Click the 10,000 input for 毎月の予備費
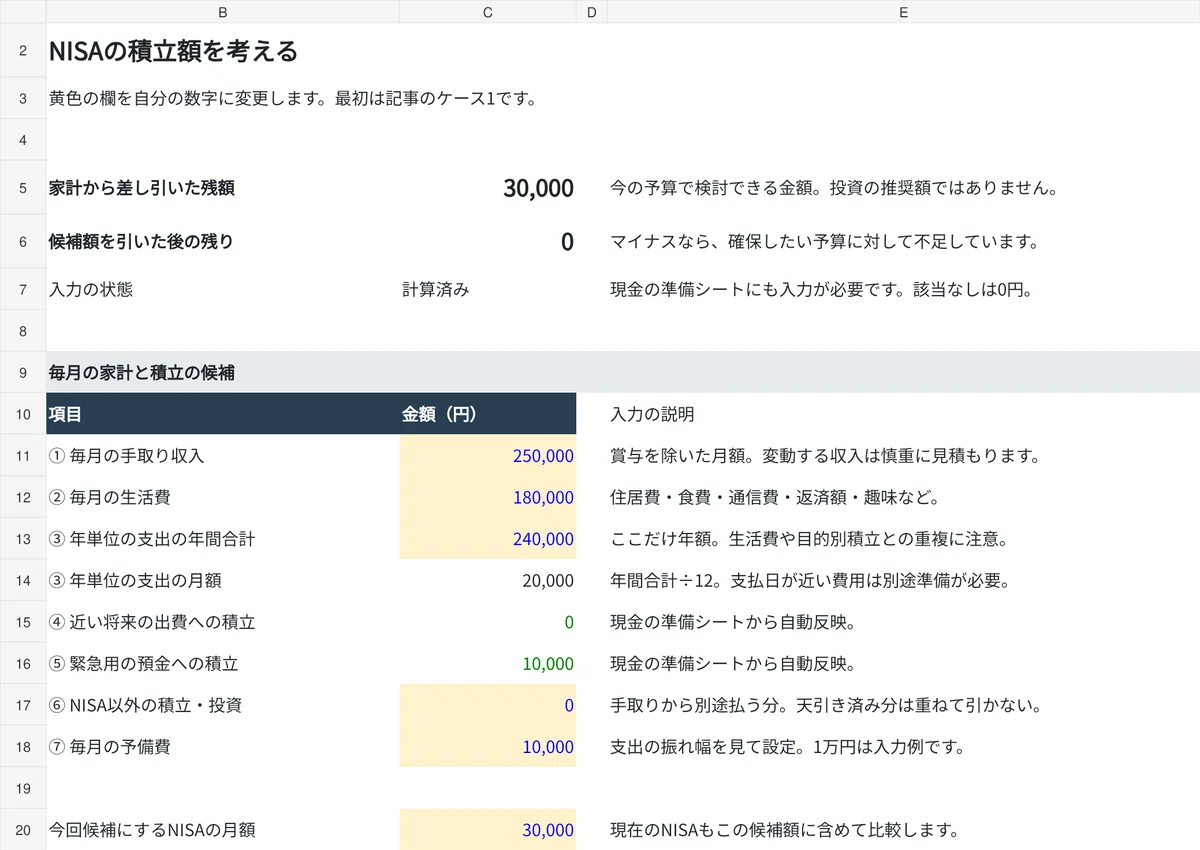 pyautogui.click(x=487, y=747)
